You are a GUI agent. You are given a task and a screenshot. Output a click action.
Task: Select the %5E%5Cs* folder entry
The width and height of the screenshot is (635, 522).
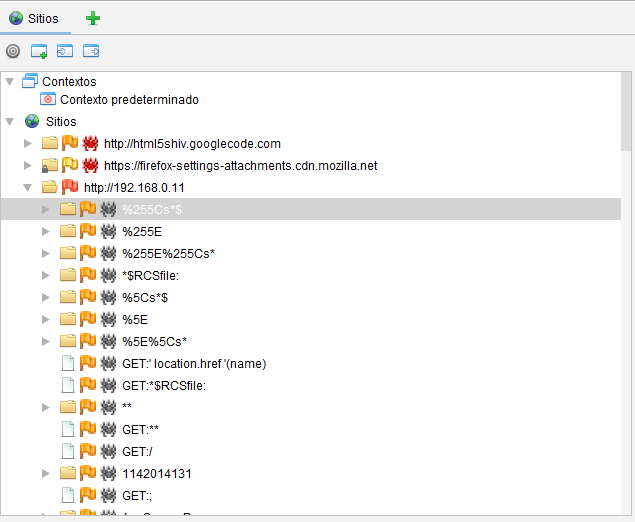(154, 341)
